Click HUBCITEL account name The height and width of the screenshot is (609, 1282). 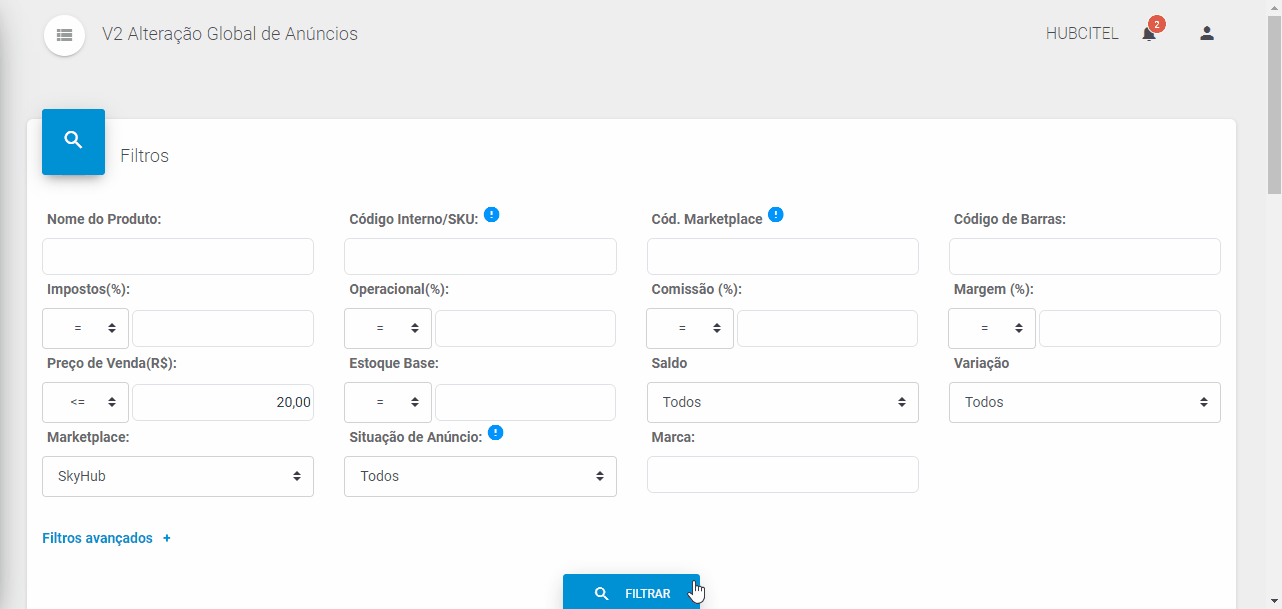pyautogui.click(x=1082, y=34)
